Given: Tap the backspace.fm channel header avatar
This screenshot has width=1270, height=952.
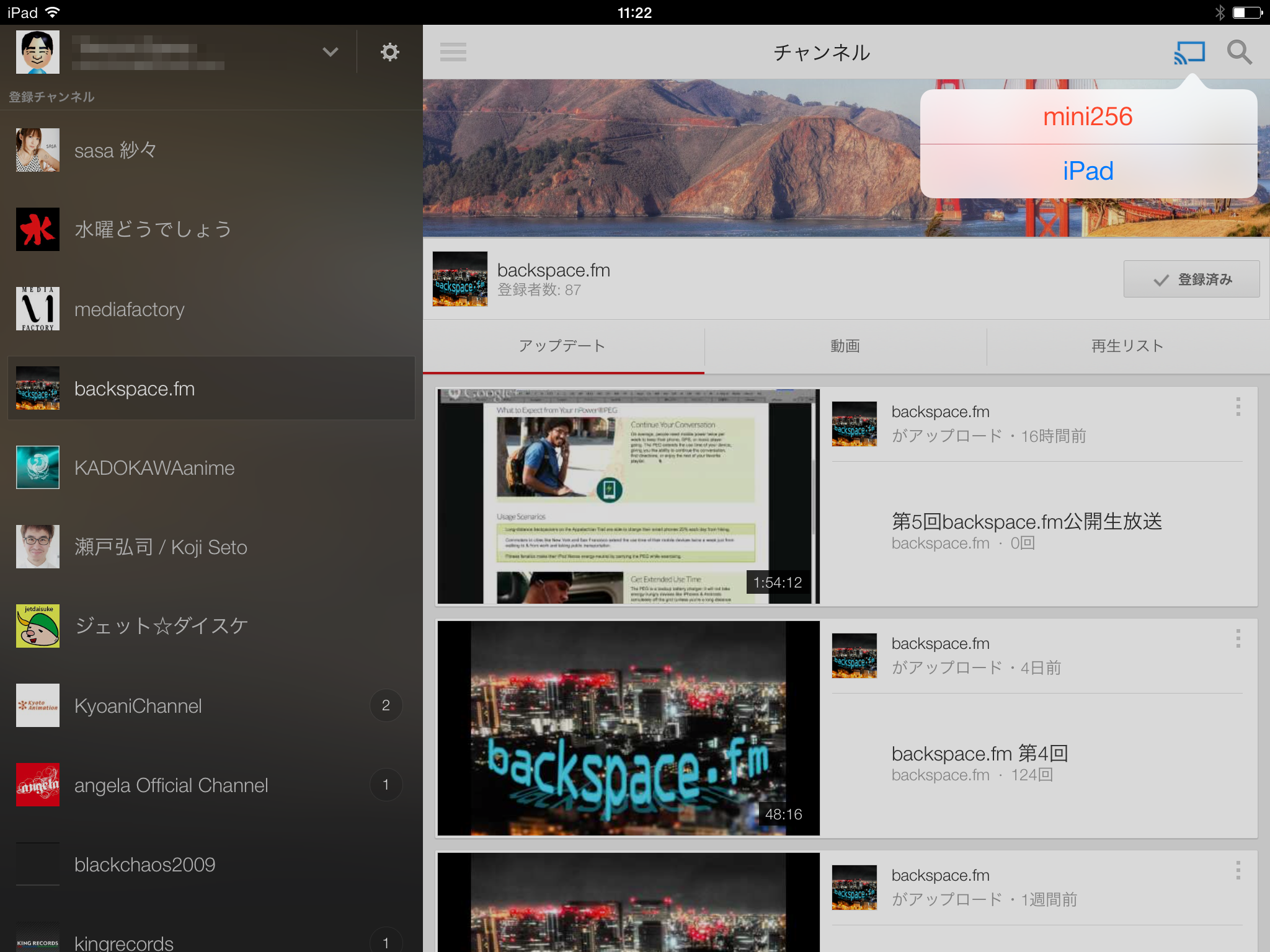Looking at the screenshot, I should pyautogui.click(x=460, y=279).
